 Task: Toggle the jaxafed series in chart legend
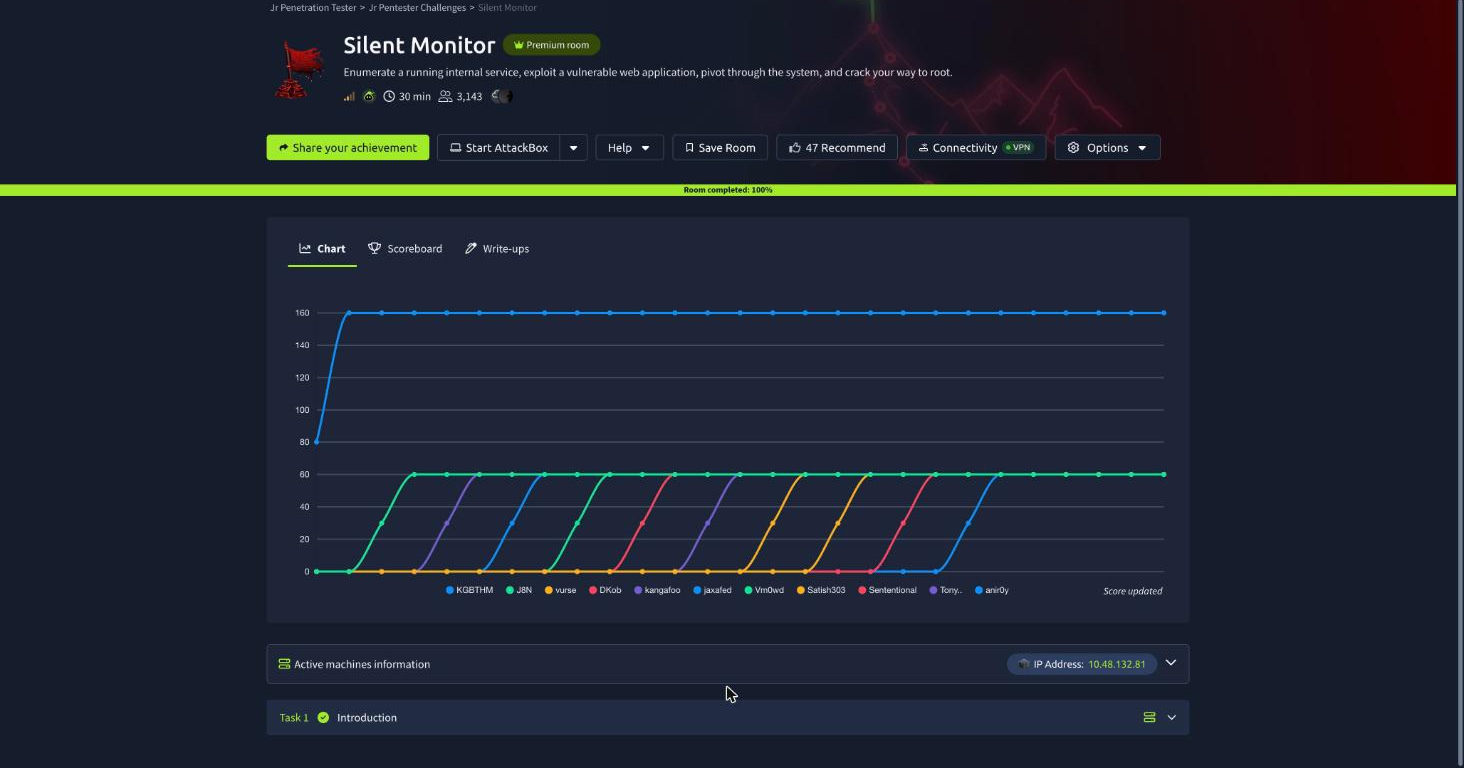pos(712,590)
